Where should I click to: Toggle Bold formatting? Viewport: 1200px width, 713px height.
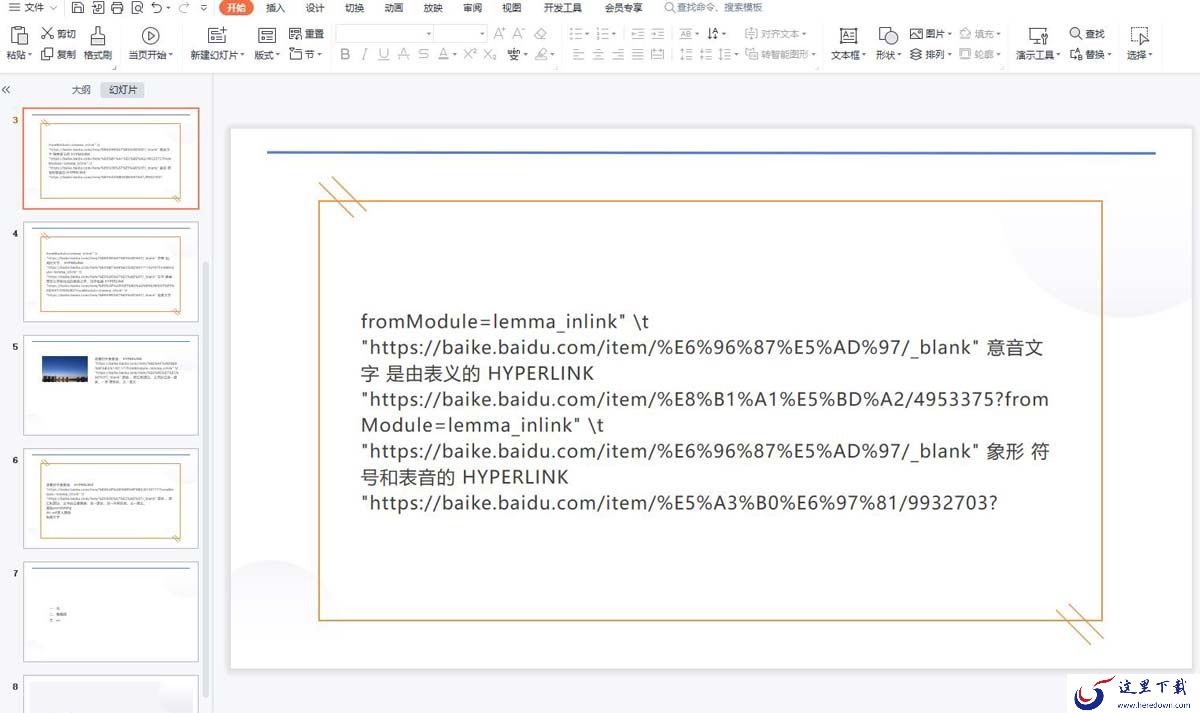pyautogui.click(x=345, y=55)
